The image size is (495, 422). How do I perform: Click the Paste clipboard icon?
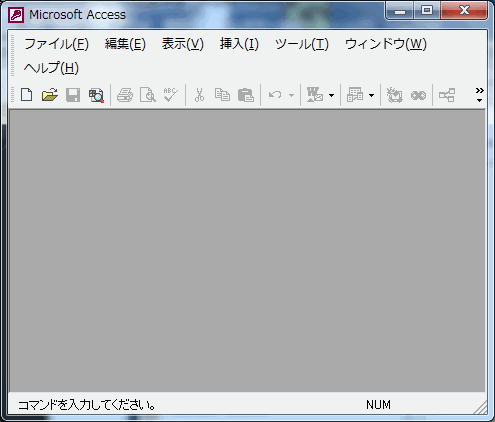[246, 95]
